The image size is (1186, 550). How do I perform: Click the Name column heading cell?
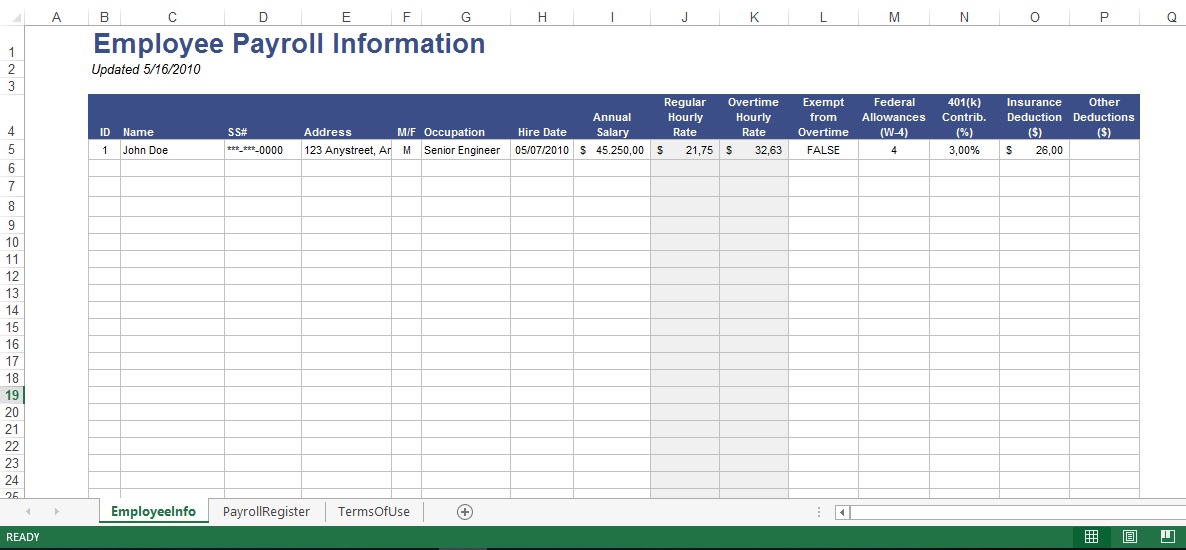click(x=172, y=117)
